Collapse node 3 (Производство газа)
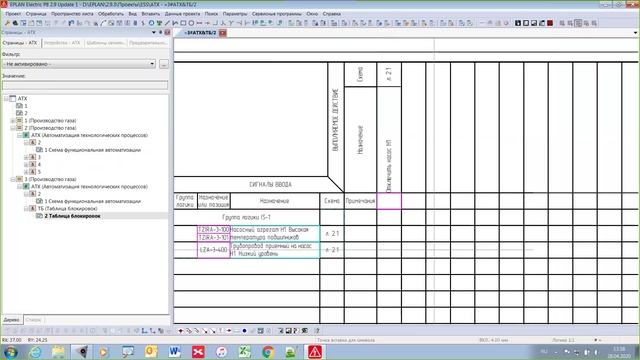The image size is (640, 360). [x=13, y=179]
